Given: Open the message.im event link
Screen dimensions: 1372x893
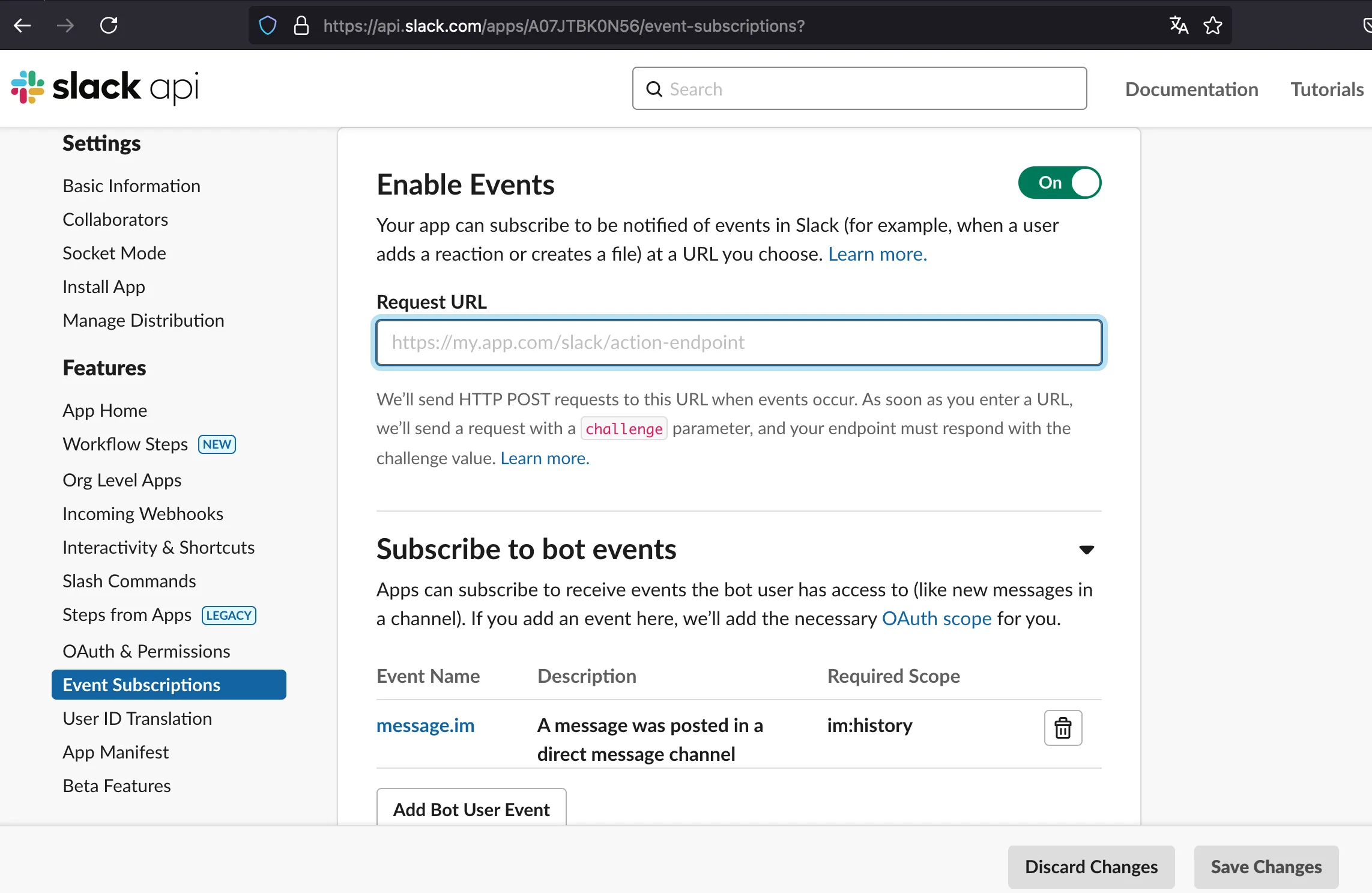Looking at the screenshot, I should (425, 725).
